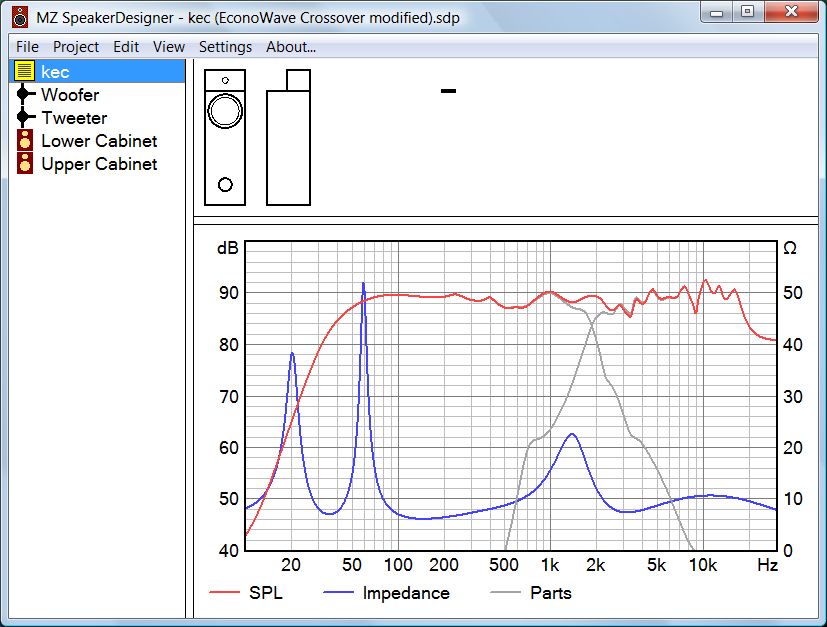Click the Impedance legend entry

[387, 593]
